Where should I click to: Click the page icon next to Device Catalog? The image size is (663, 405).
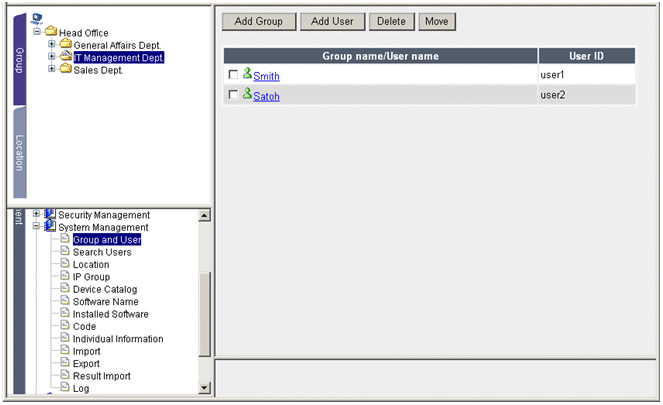[x=65, y=288]
